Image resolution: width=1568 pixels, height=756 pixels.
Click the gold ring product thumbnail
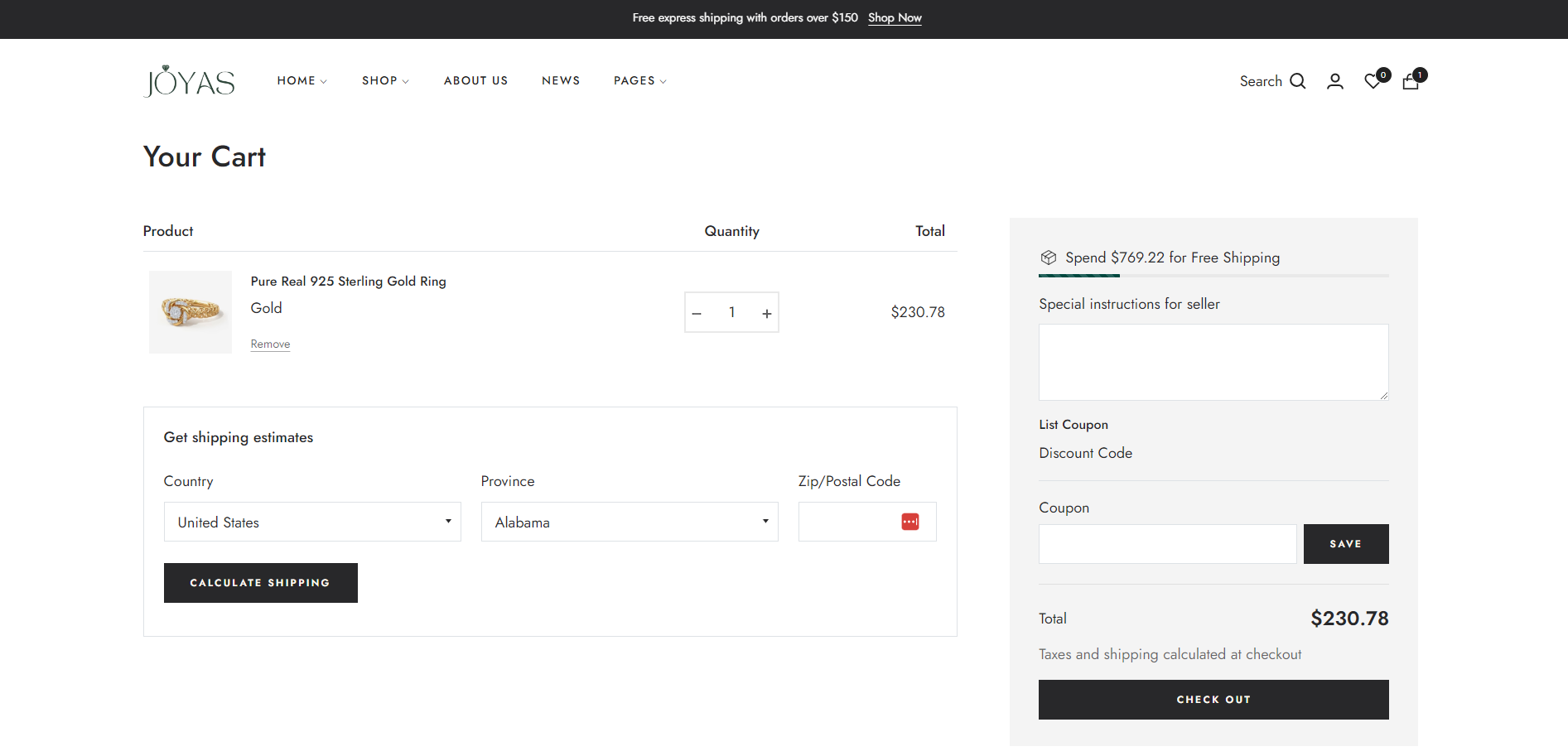(x=191, y=312)
